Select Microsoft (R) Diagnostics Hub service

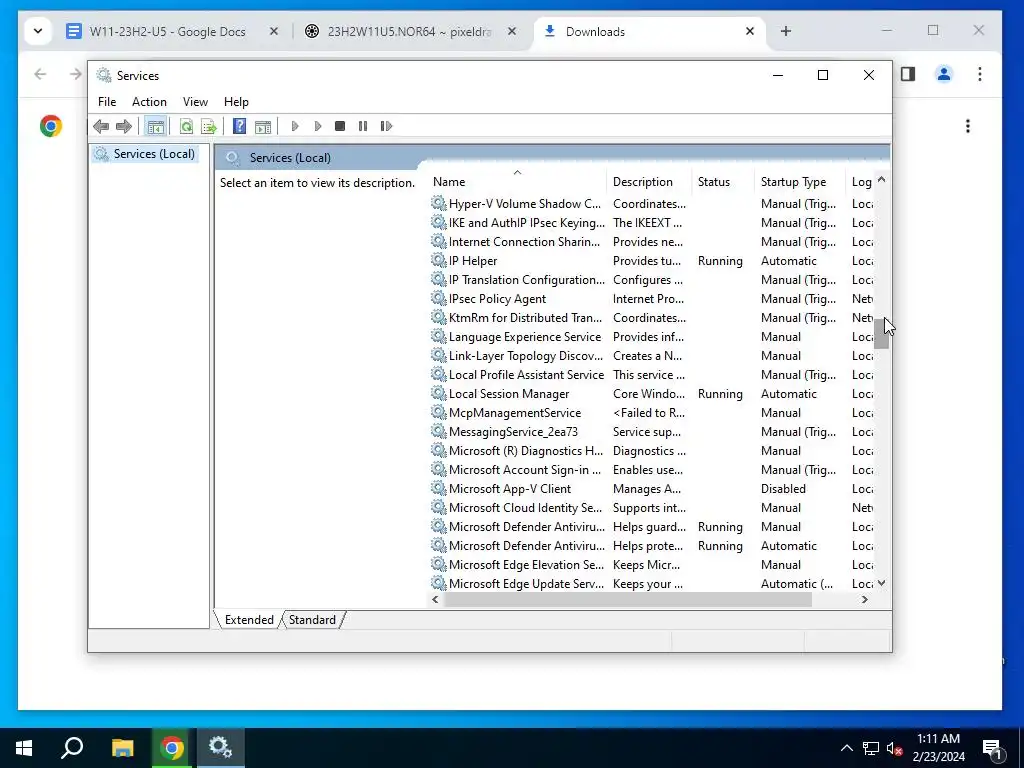pyautogui.click(x=652, y=451)
